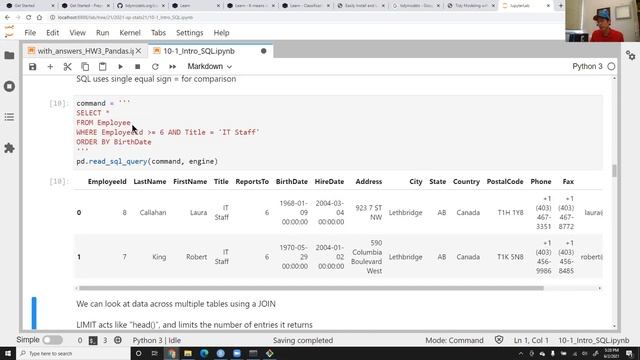This screenshot has width=640, height=360.
Task: Open the File menu
Action: (x=30, y=33)
